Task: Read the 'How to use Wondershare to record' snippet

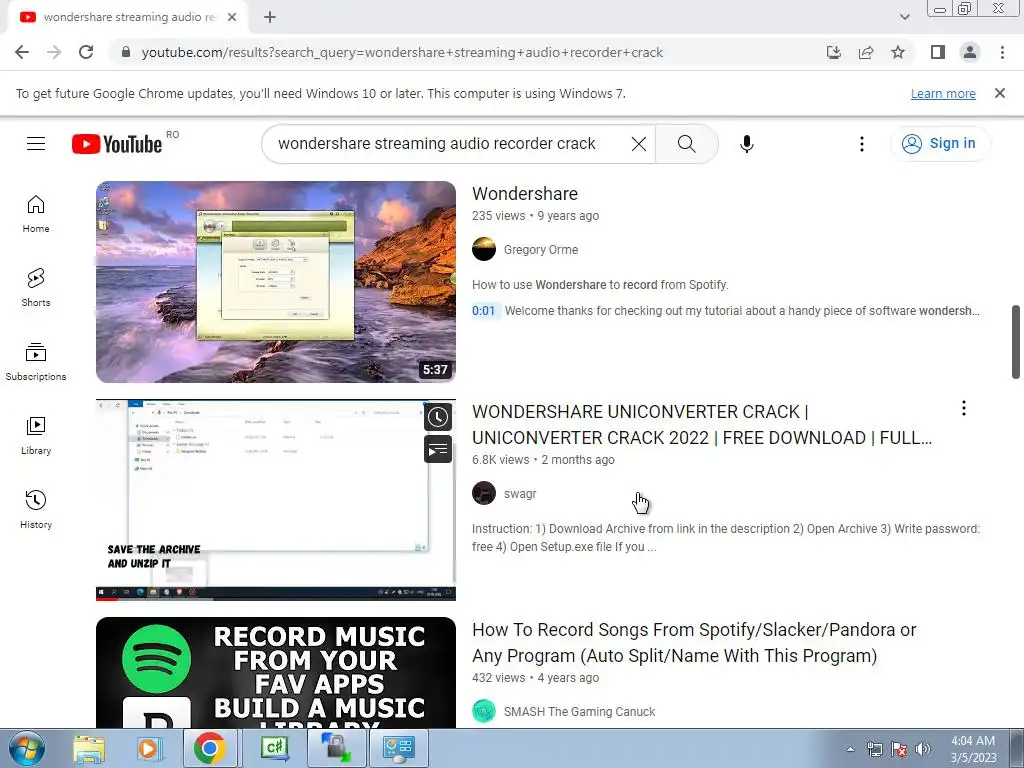Action: (600, 285)
